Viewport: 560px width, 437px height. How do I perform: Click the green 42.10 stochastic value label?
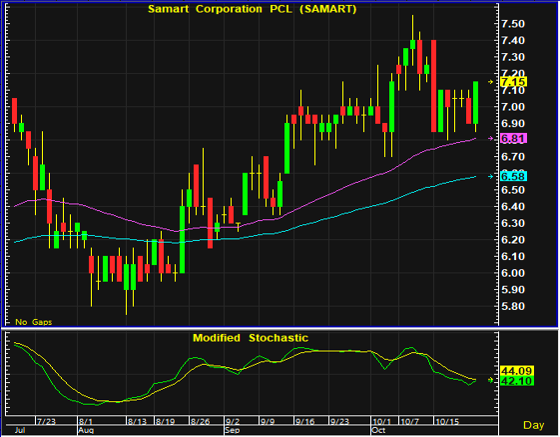pos(517,381)
